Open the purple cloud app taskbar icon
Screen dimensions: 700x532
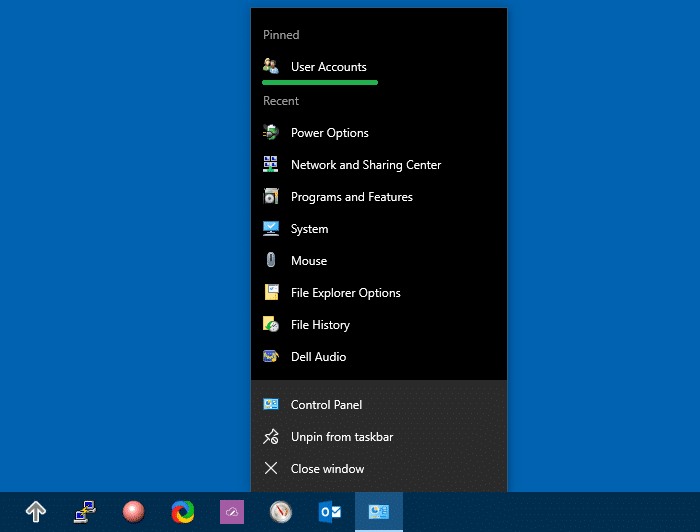click(x=232, y=512)
